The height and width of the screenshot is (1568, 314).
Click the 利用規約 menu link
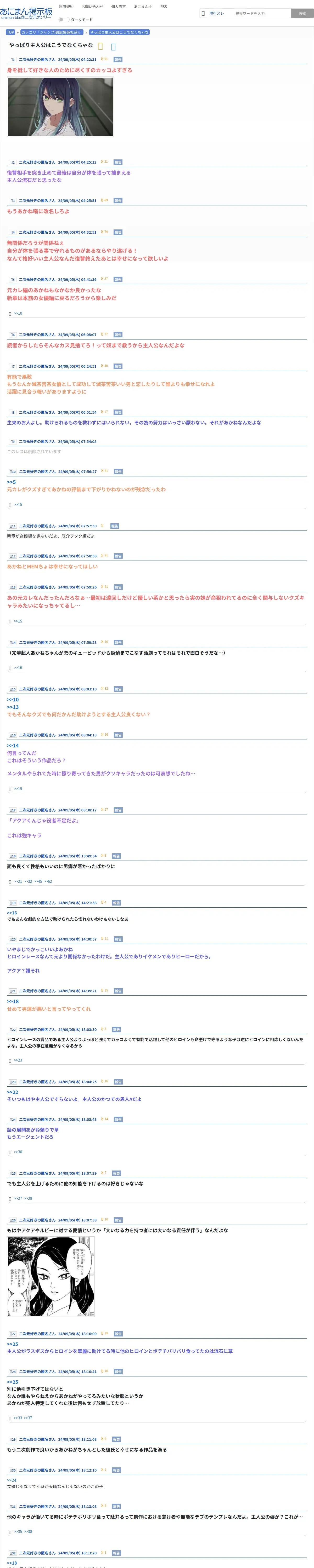click(x=66, y=7)
